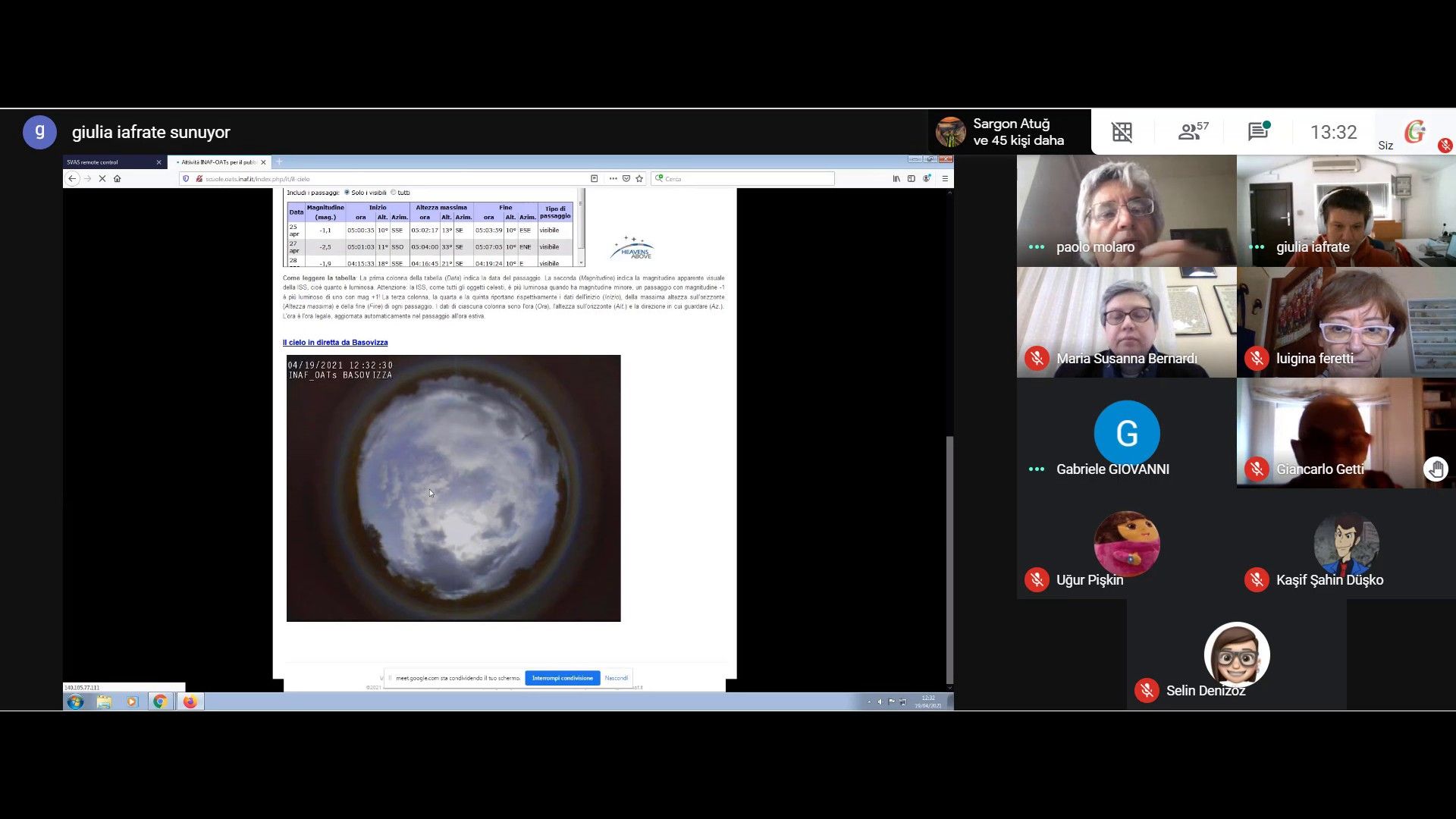This screenshot has height=819, width=1456.
Task: Open 'Il cielo in diretta da Basovizza' link
Action: pyautogui.click(x=334, y=343)
